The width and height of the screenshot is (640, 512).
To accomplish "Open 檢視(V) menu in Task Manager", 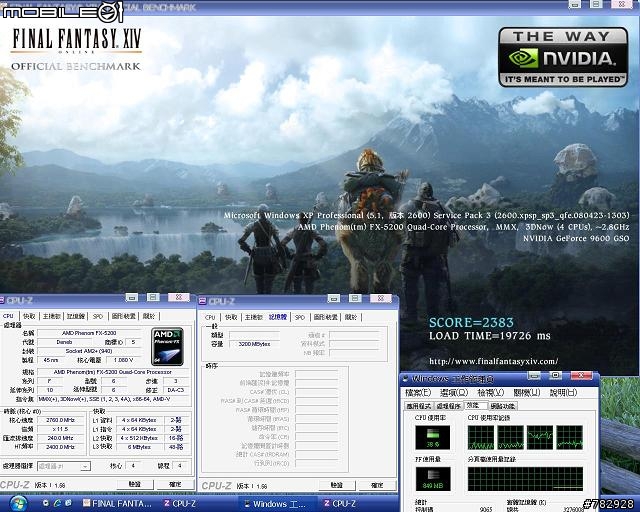I will tap(491, 393).
